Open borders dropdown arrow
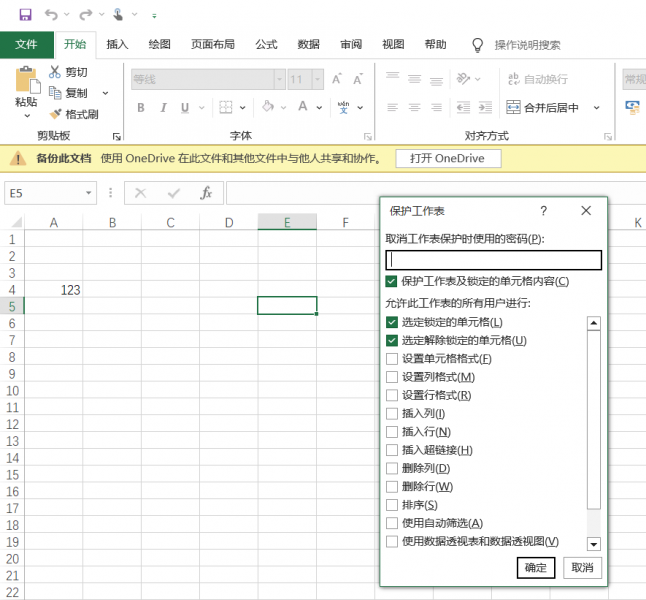The height and width of the screenshot is (600, 646). pos(243,108)
